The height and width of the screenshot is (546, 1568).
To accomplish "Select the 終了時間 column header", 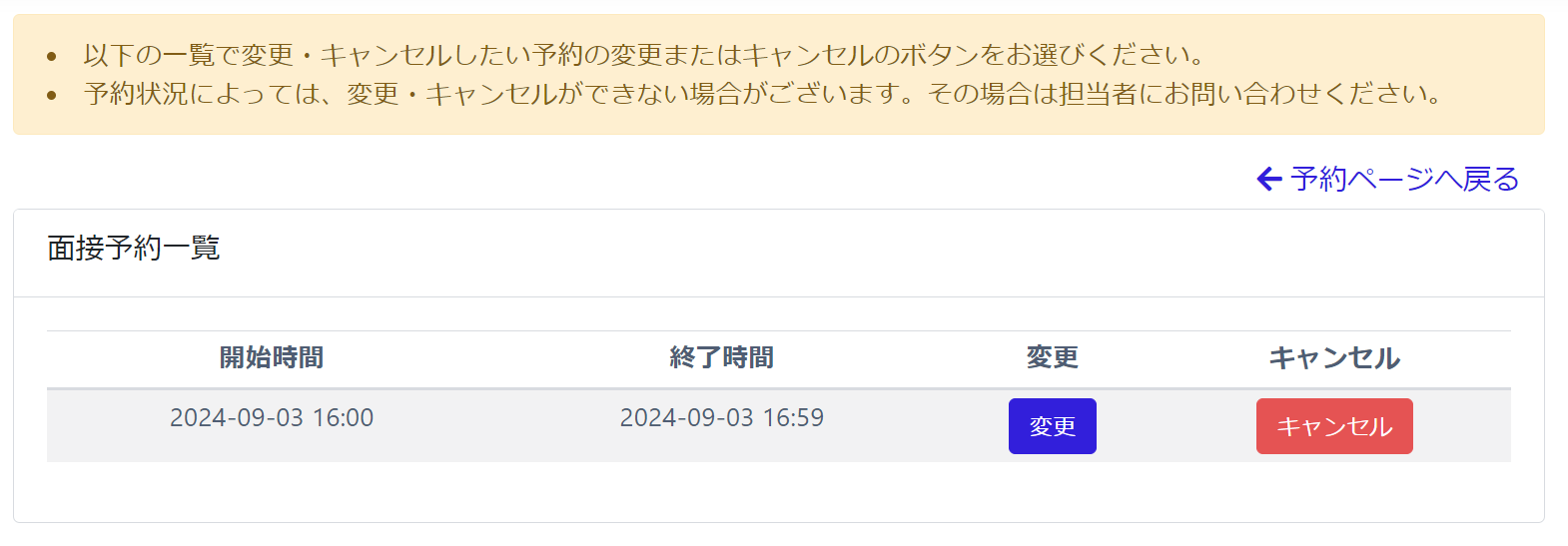I will [722, 357].
